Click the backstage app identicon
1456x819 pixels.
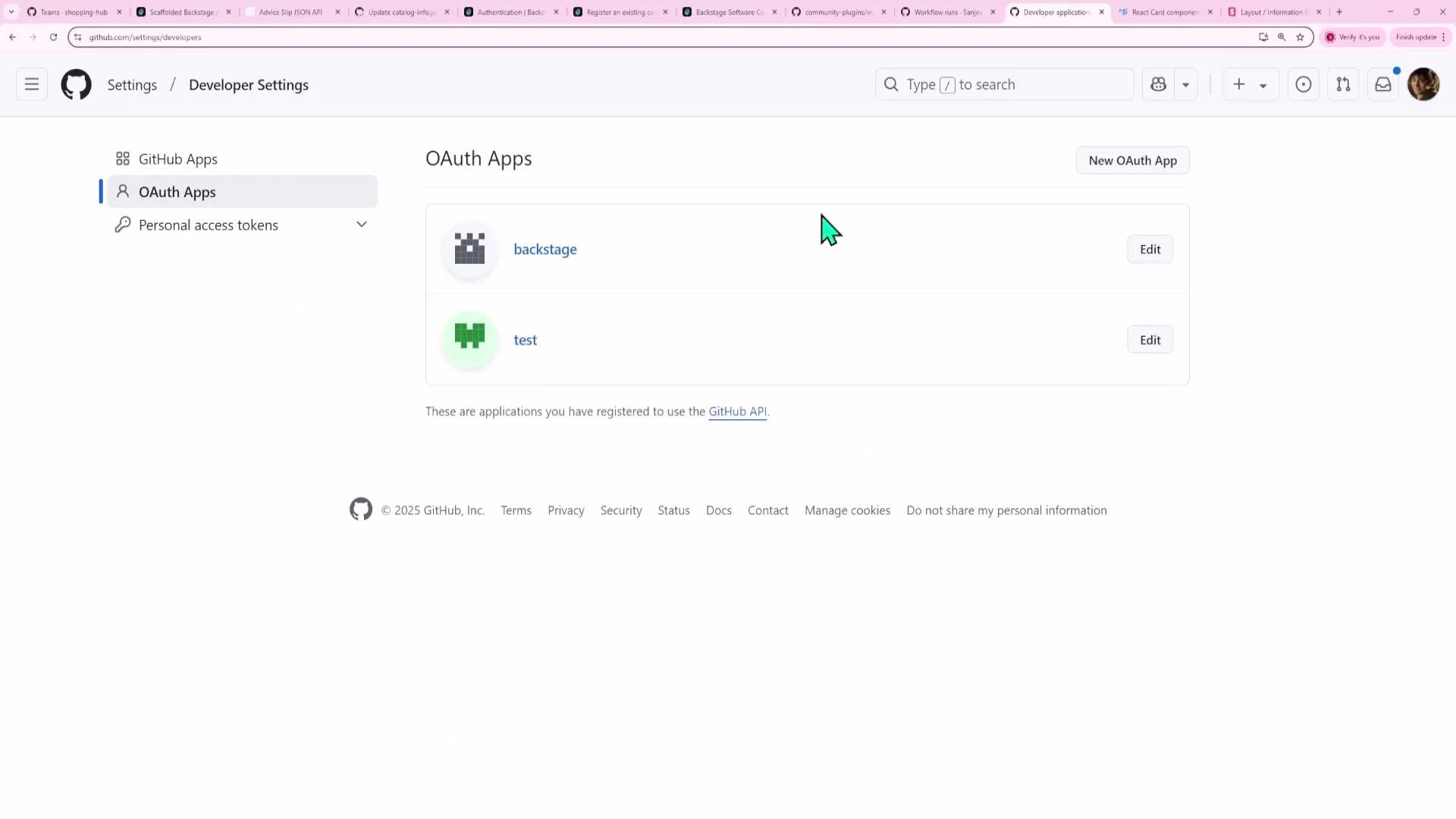(469, 249)
